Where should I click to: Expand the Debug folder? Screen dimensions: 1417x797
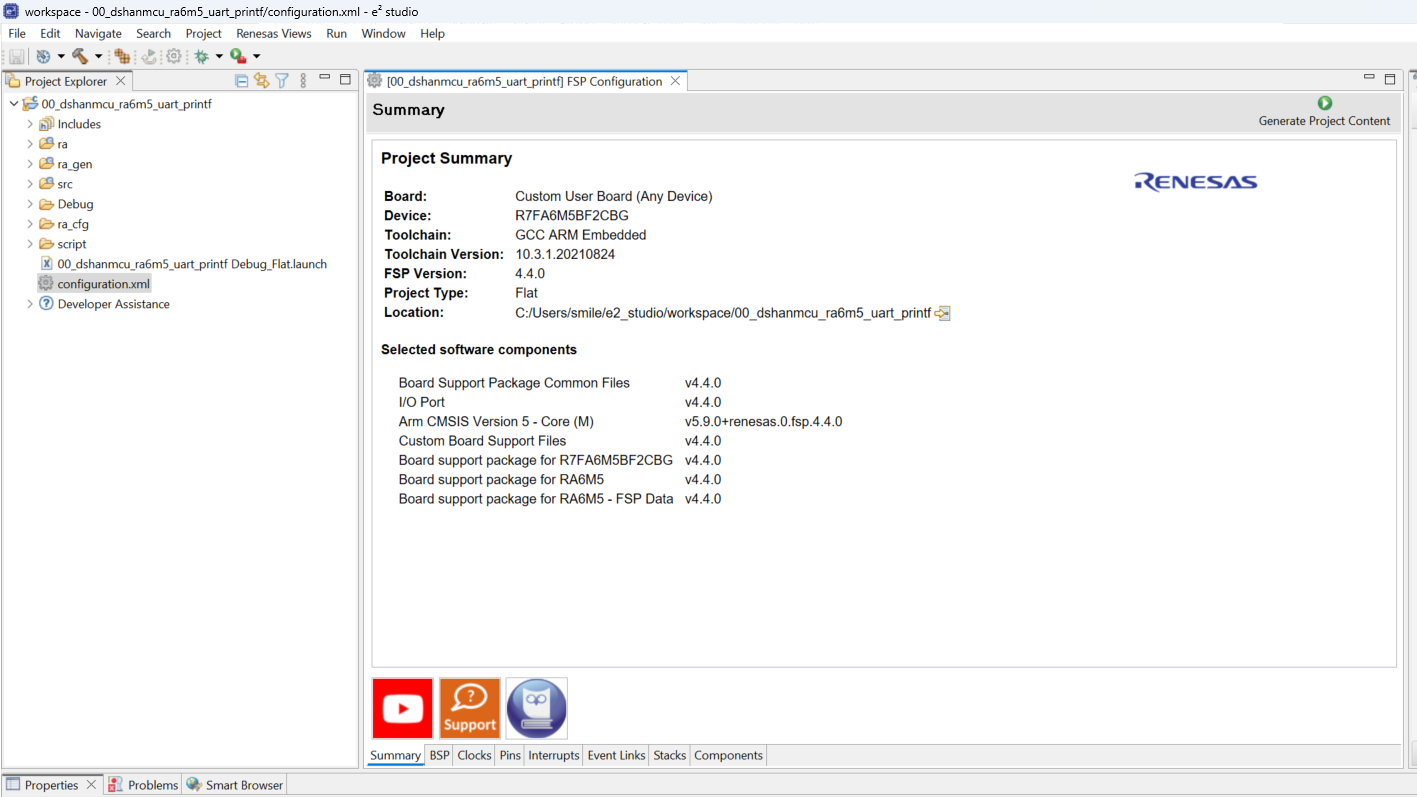click(x=30, y=204)
